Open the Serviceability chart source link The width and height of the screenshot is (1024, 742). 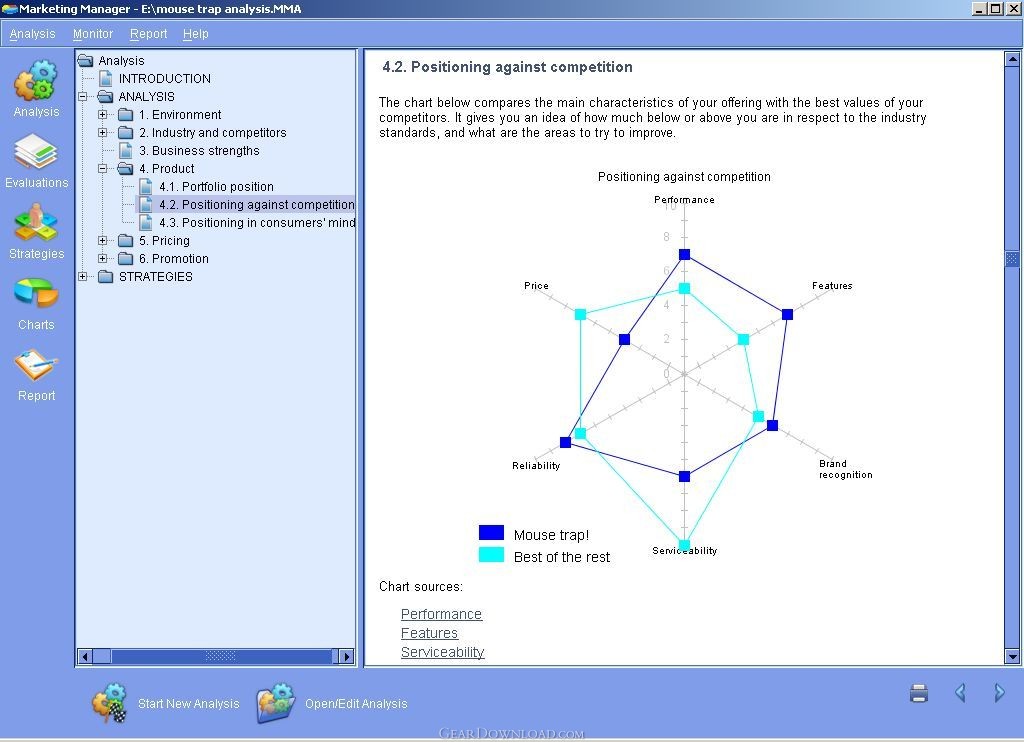pos(442,652)
